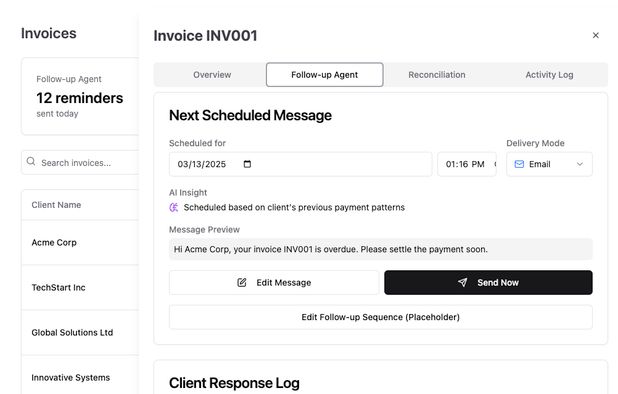Click the calendar icon in date field
The width and height of the screenshot is (618, 394).
click(247, 164)
